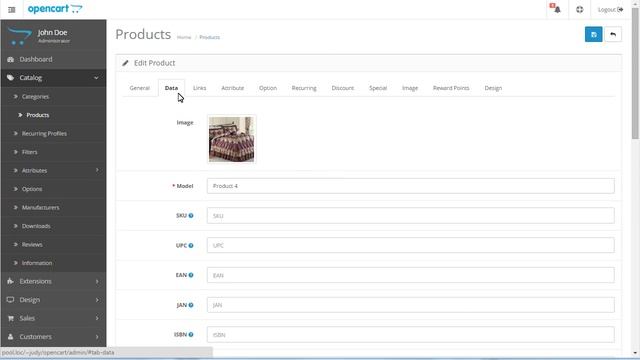The width and height of the screenshot is (640, 360).
Task: Click the product image thumbnail
Action: click(x=231, y=139)
